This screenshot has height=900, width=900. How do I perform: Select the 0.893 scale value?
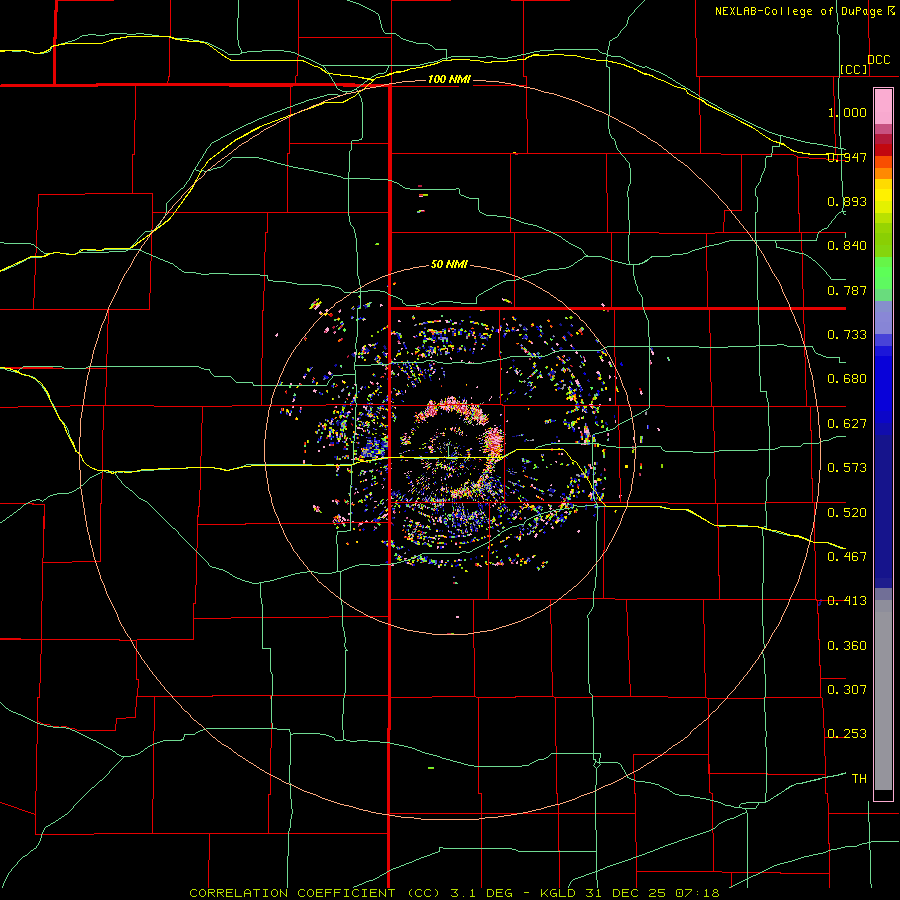coord(847,201)
